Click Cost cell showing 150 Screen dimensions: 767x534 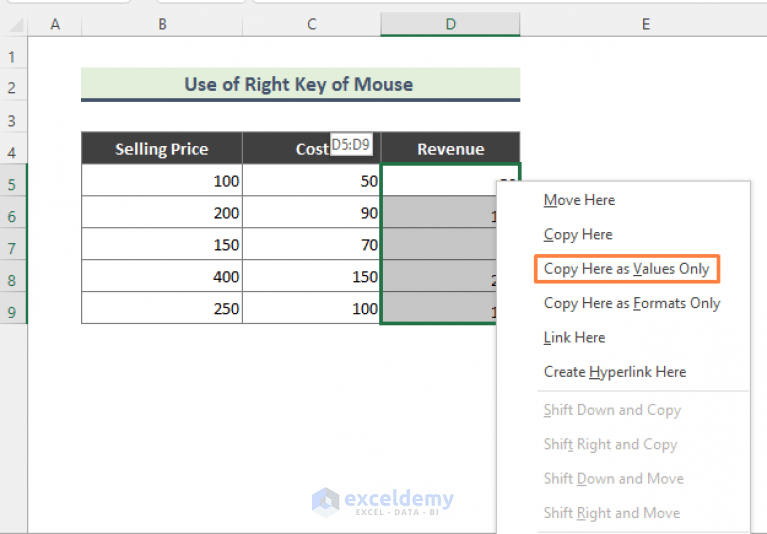[x=312, y=276]
